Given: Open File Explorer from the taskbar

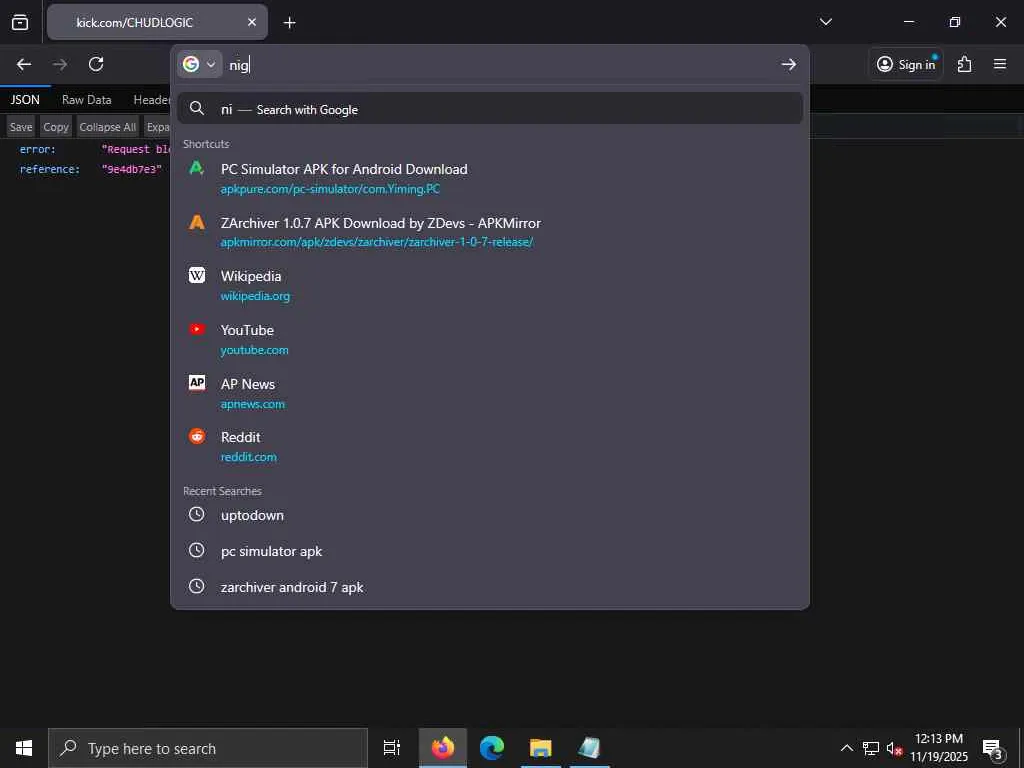Looking at the screenshot, I should (x=541, y=748).
